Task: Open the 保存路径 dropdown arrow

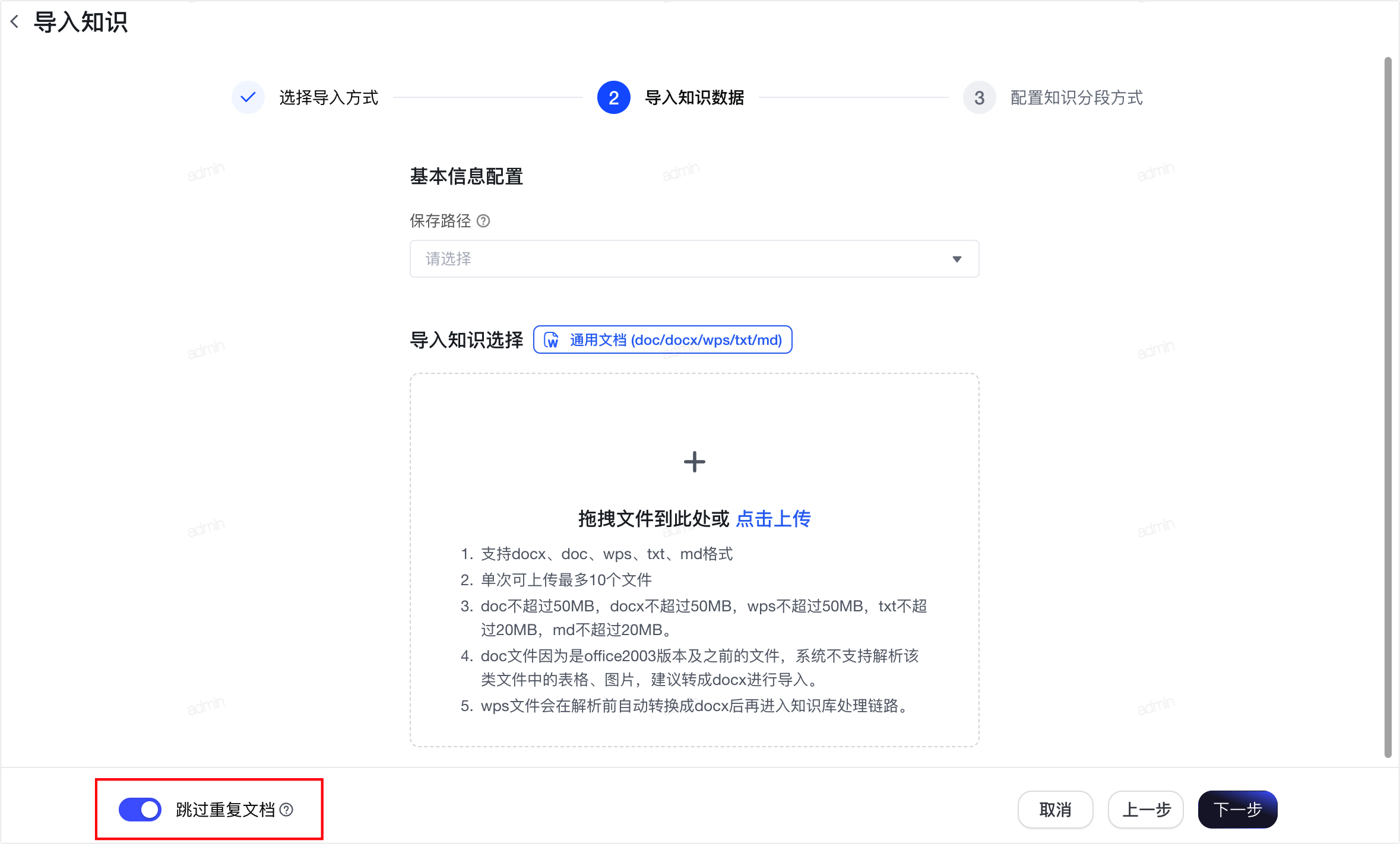Action: pos(956,259)
